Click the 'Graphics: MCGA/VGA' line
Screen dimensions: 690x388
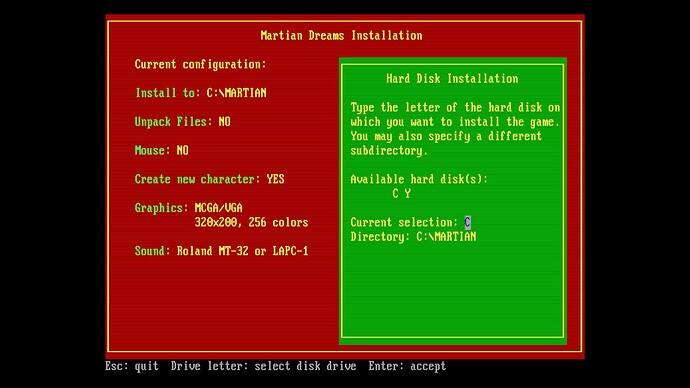pyautogui.click(x=188, y=208)
